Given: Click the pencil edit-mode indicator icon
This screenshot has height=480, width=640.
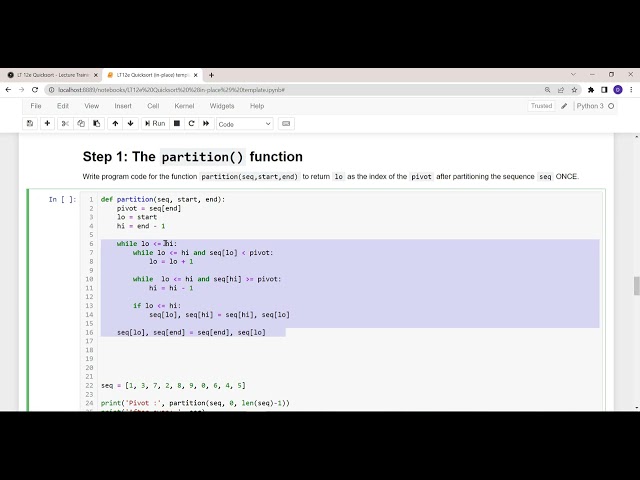Looking at the screenshot, I should 564,106.
